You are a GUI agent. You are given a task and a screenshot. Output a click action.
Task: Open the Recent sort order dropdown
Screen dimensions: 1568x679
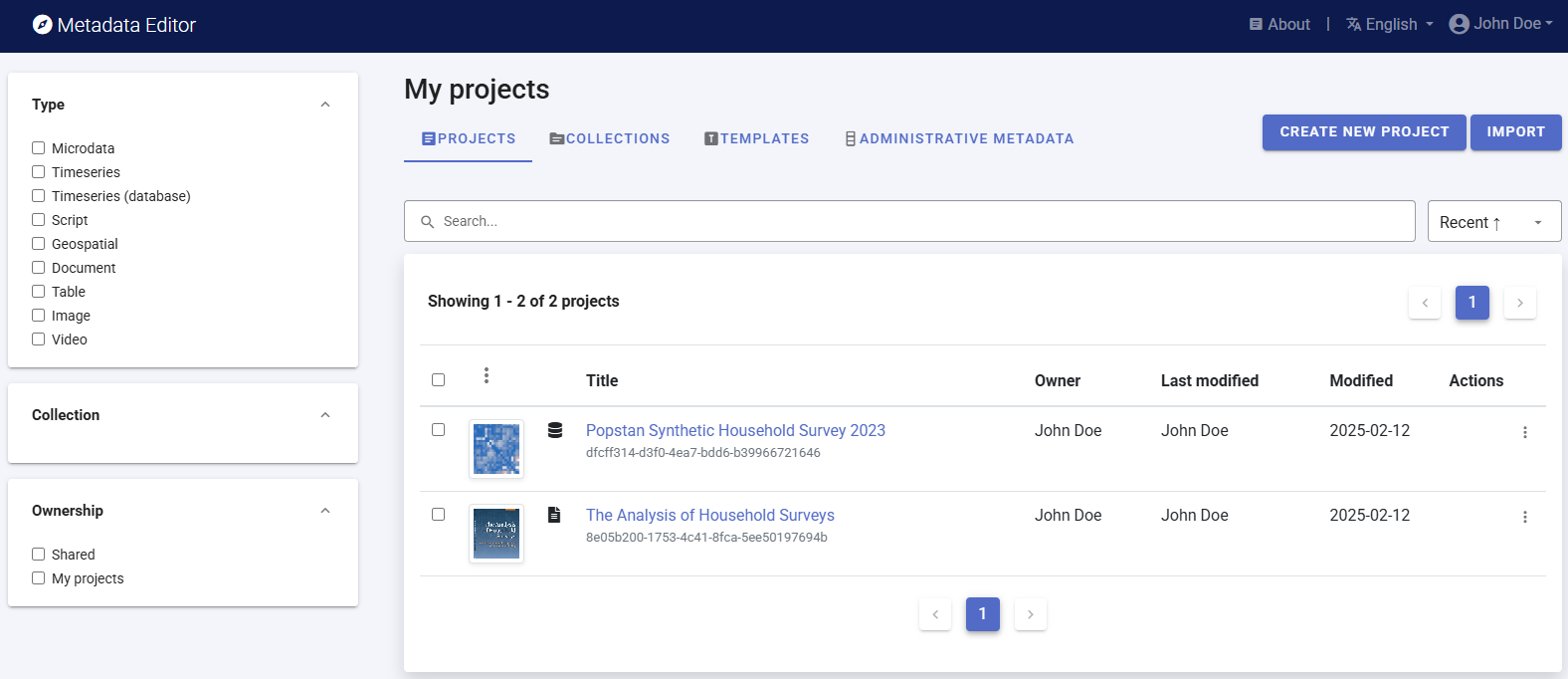point(1492,222)
